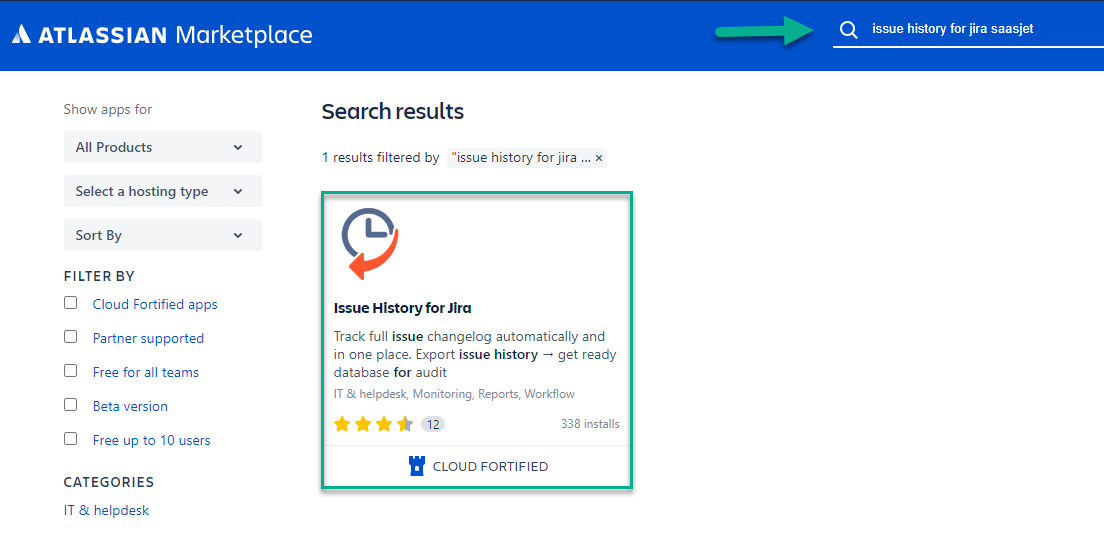Toggle the Free for all teams checkbox
Viewport: 1104px width, 537px height.
(71, 371)
